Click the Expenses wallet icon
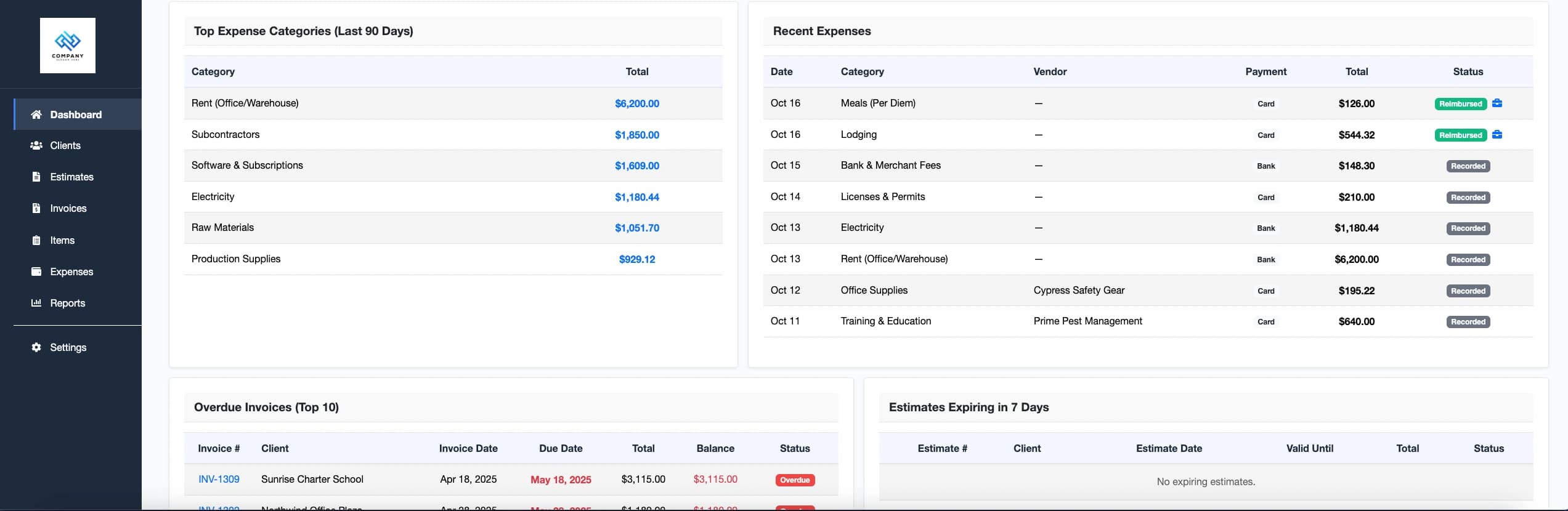This screenshot has width=1568, height=511. 36,272
